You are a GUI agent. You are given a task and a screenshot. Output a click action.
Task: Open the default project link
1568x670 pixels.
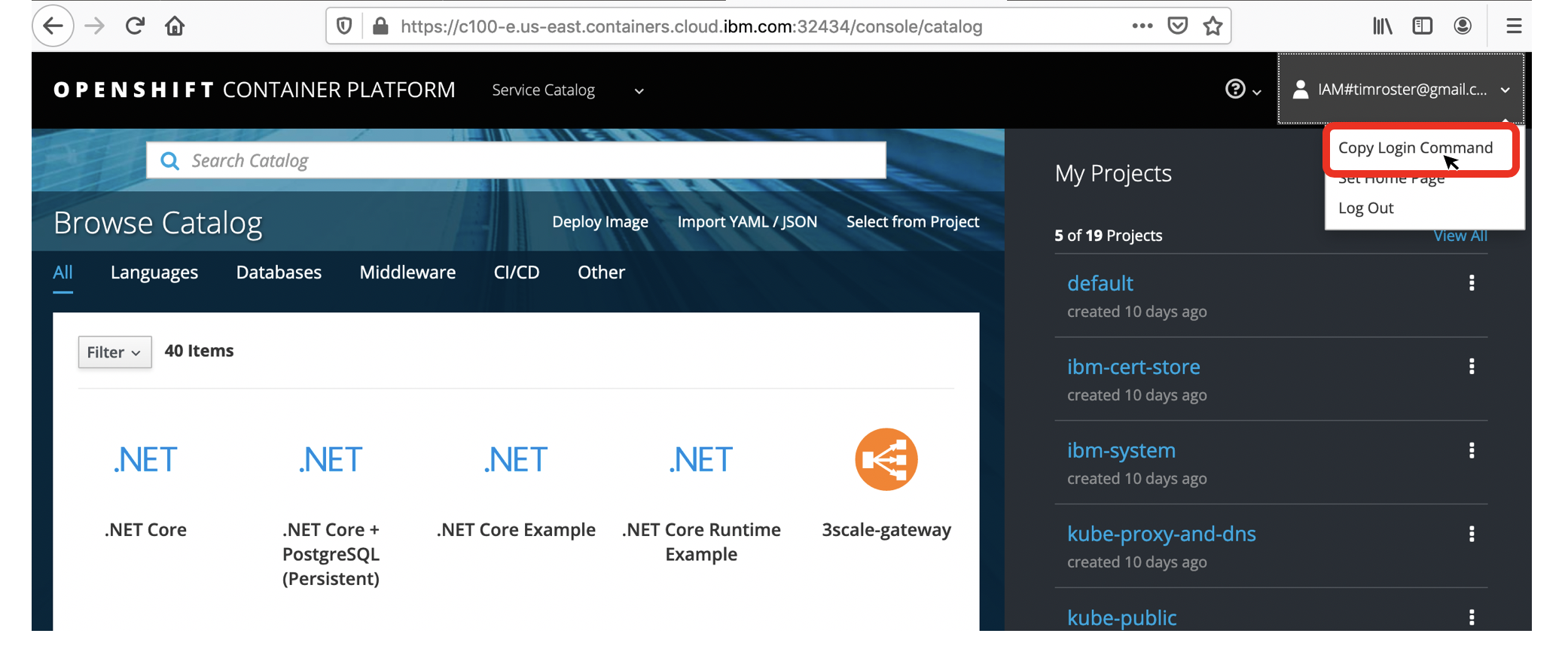(1100, 283)
